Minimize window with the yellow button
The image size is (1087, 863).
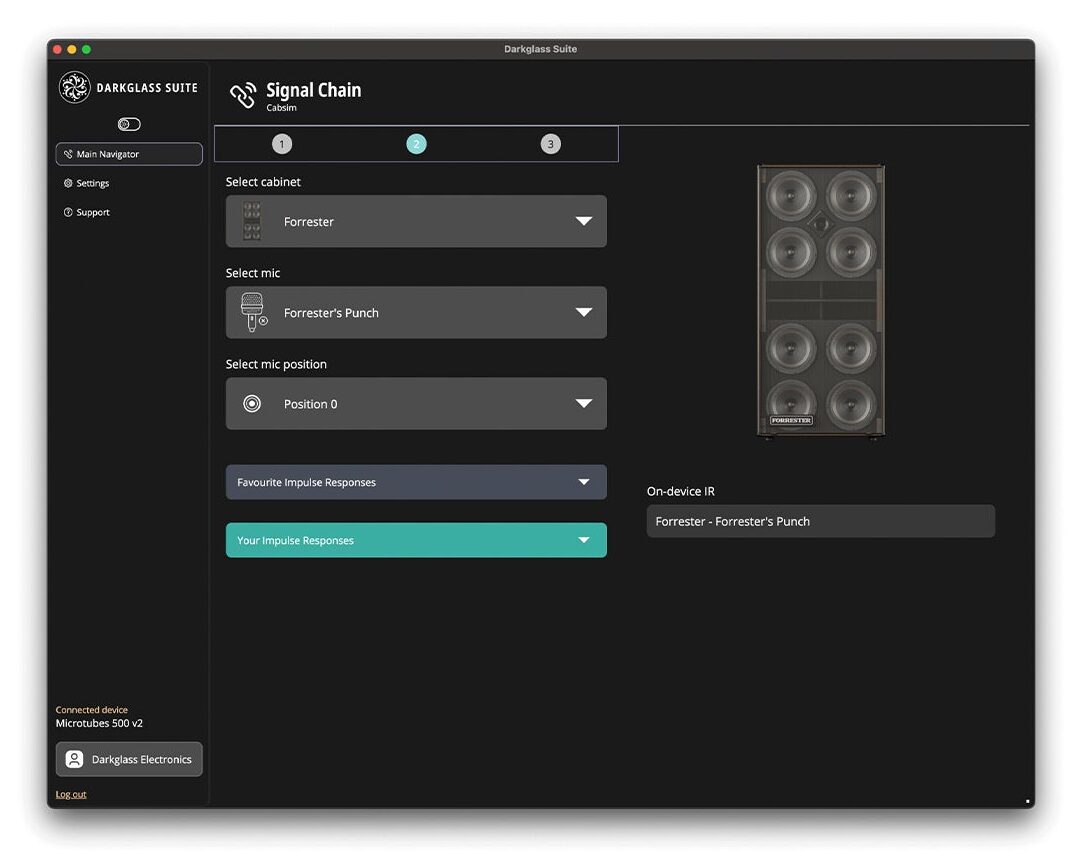71,49
